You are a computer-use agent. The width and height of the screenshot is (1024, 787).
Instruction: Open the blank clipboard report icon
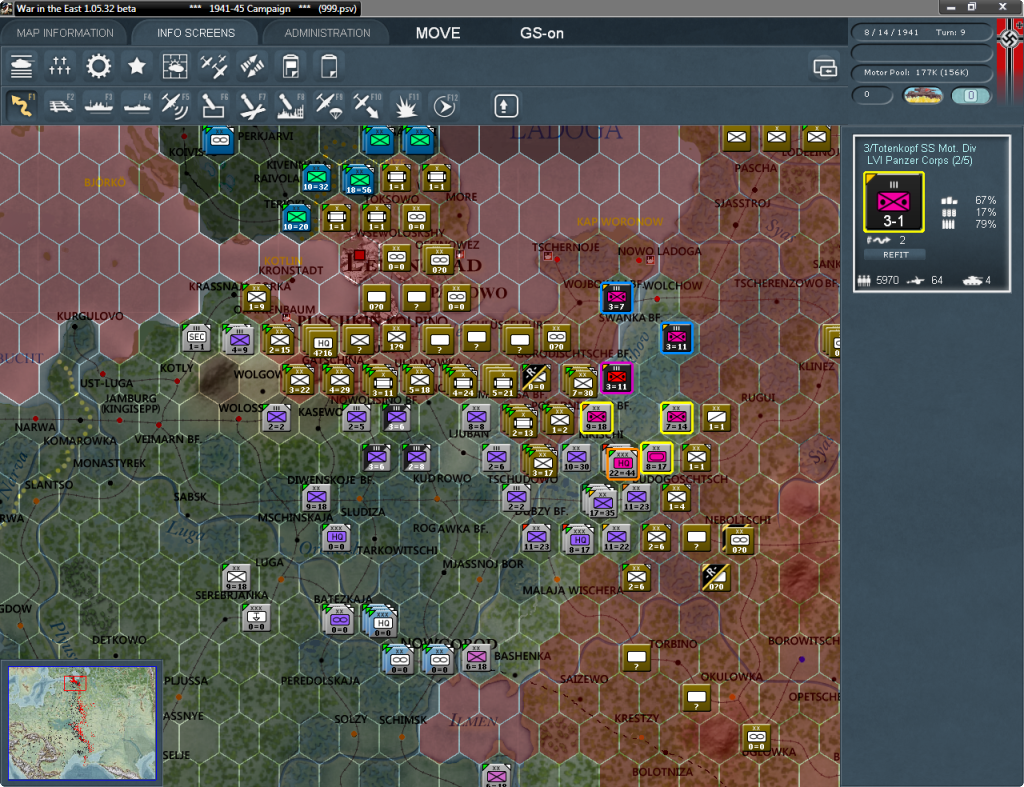pyautogui.click(x=329, y=66)
